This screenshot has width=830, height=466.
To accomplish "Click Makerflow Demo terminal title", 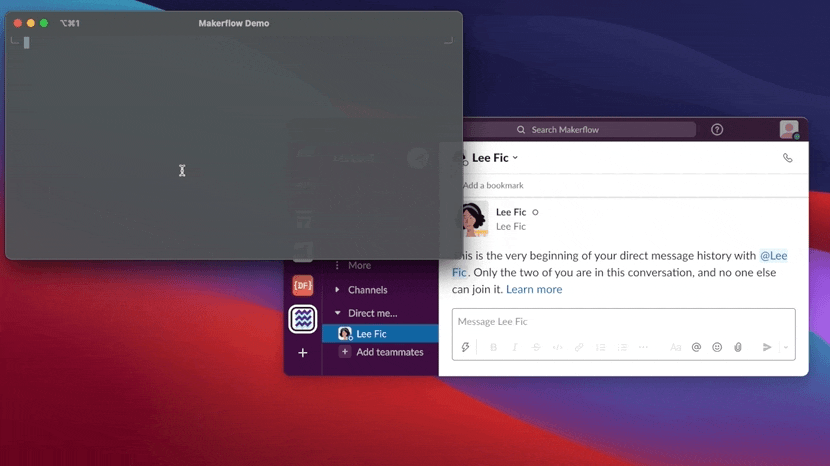I will point(233,23).
